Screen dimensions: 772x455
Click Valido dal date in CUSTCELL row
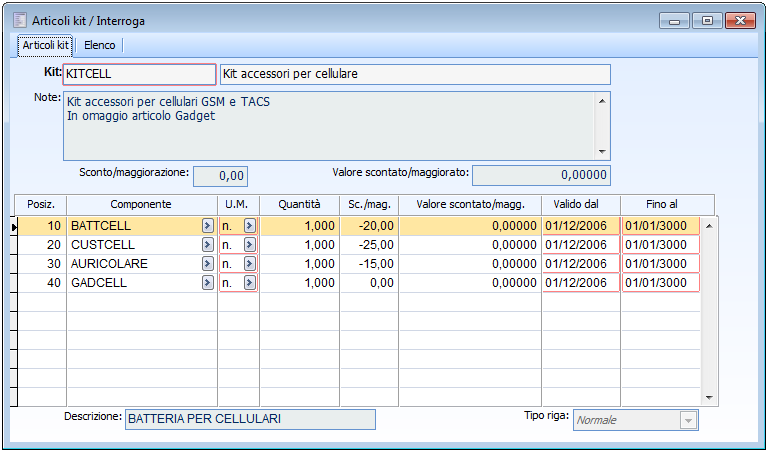pos(581,245)
